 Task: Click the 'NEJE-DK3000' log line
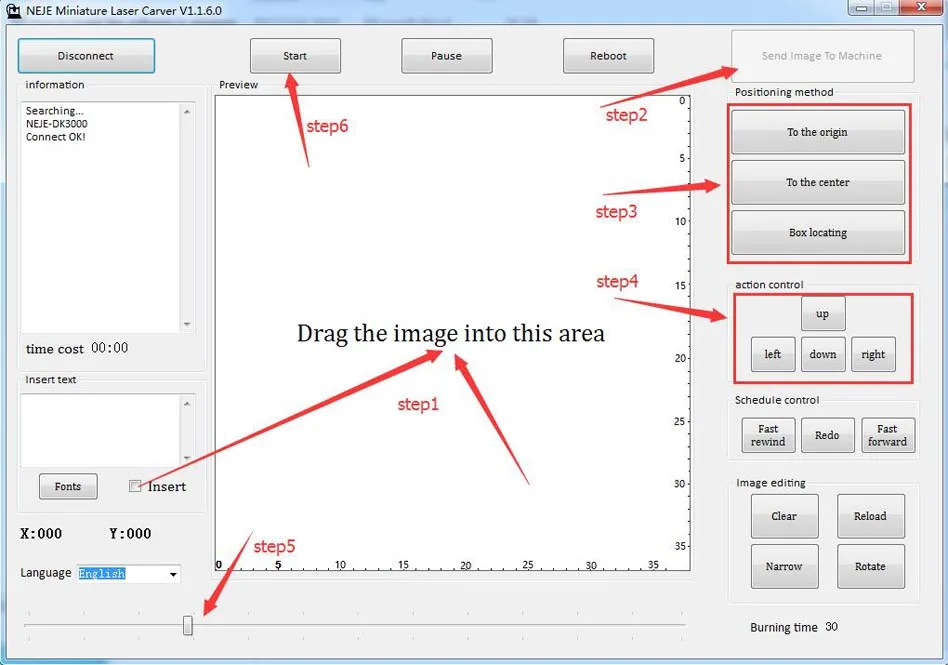[57, 124]
